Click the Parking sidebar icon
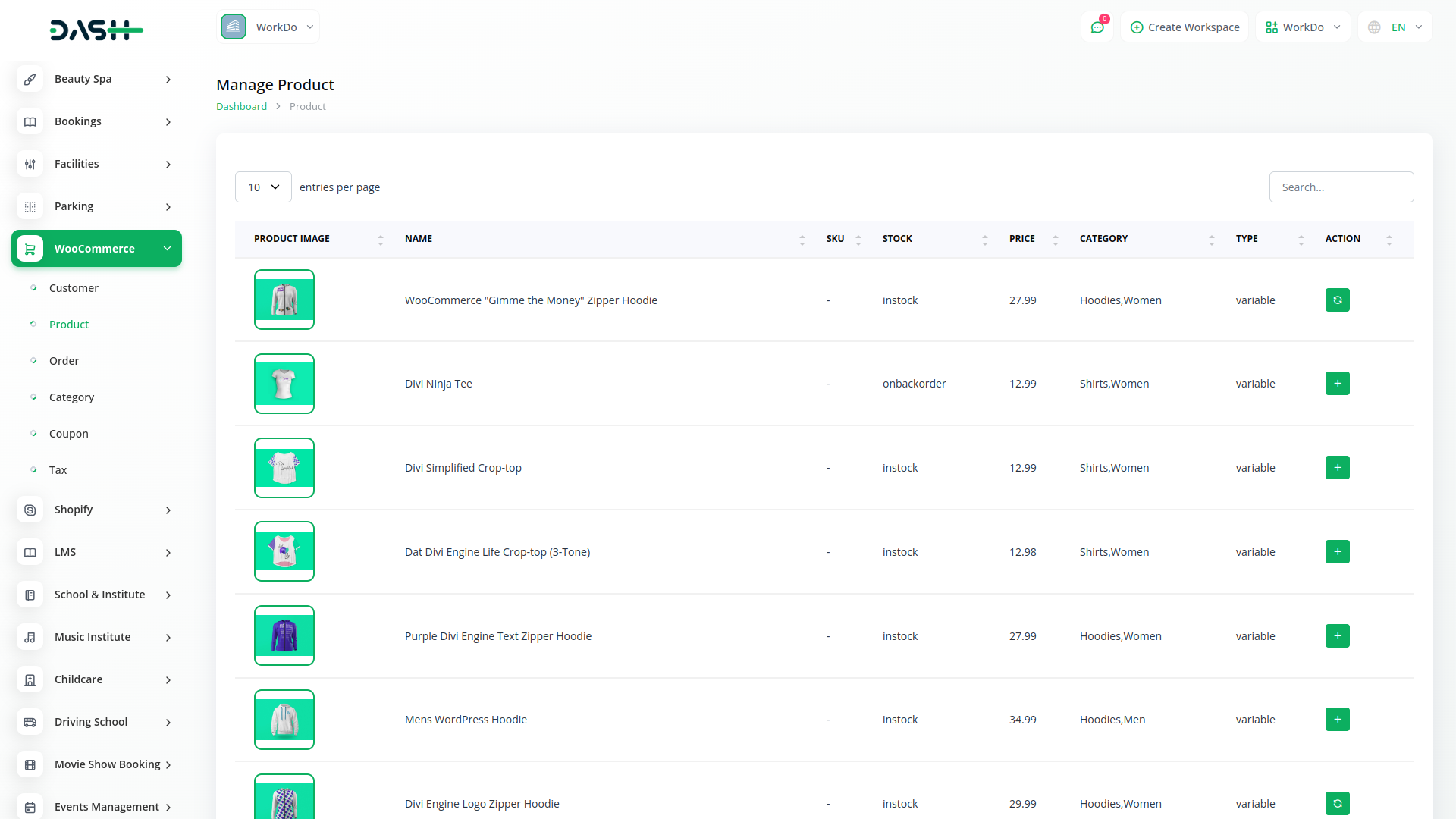Image resolution: width=1456 pixels, height=819 pixels. pos(30,206)
